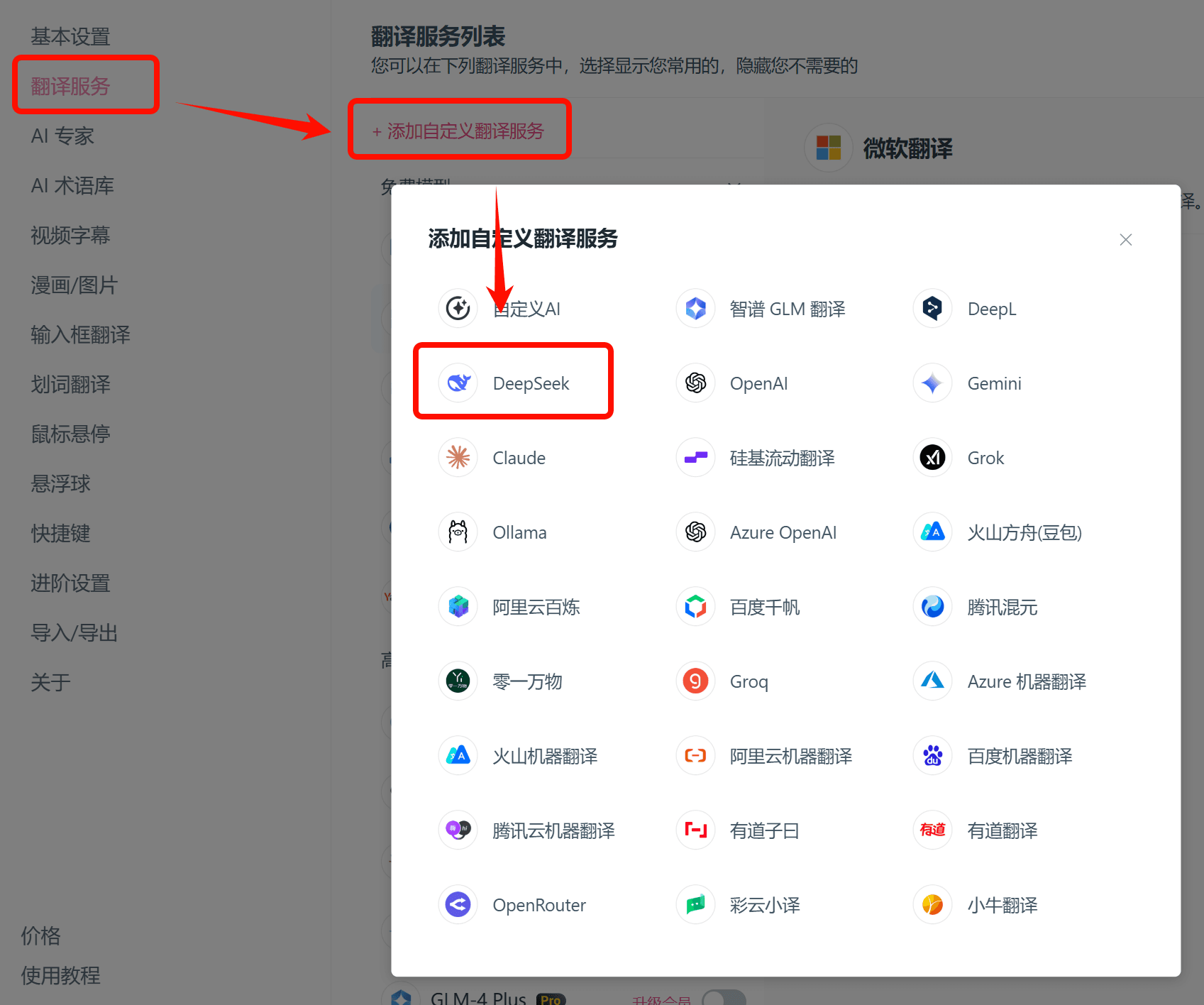Click the 翻译服务列表 heading

click(438, 36)
